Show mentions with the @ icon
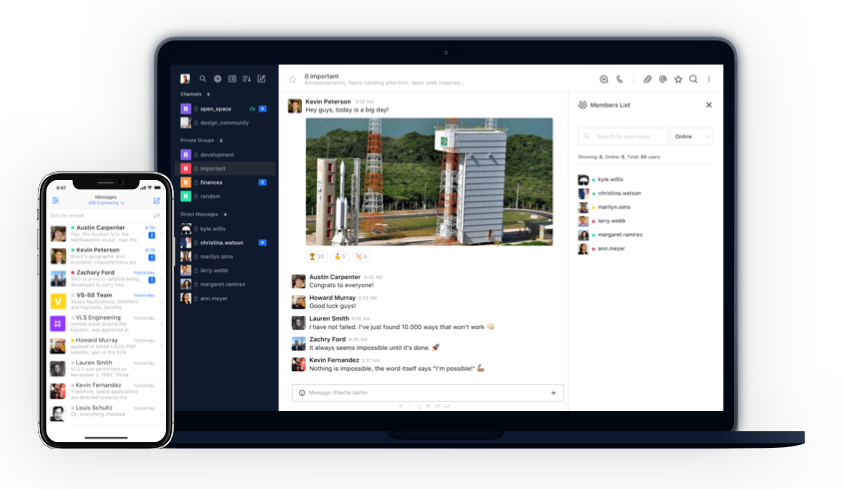 (x=662, y=78)
